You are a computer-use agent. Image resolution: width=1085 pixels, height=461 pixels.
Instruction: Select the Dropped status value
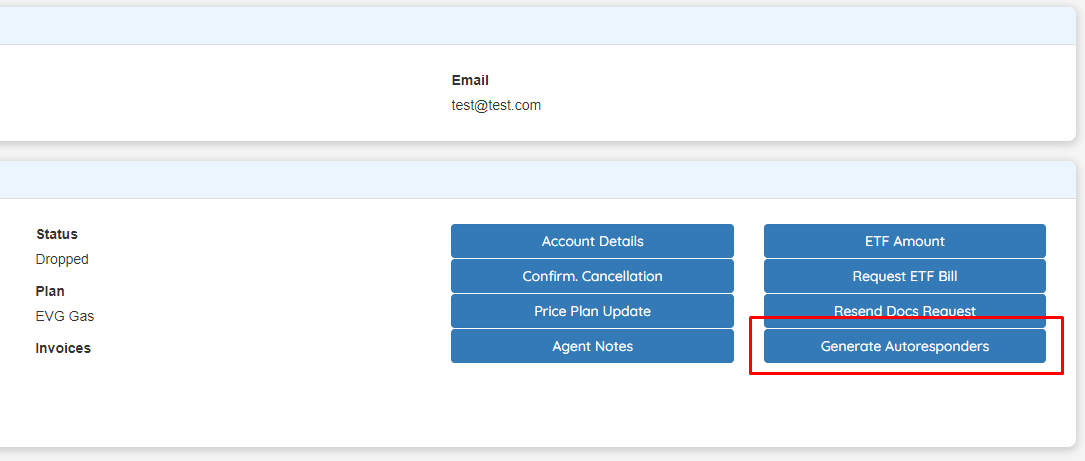click(62, 260)
